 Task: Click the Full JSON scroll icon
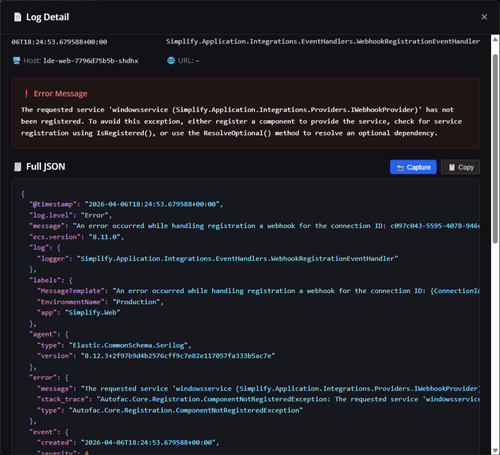17,167
